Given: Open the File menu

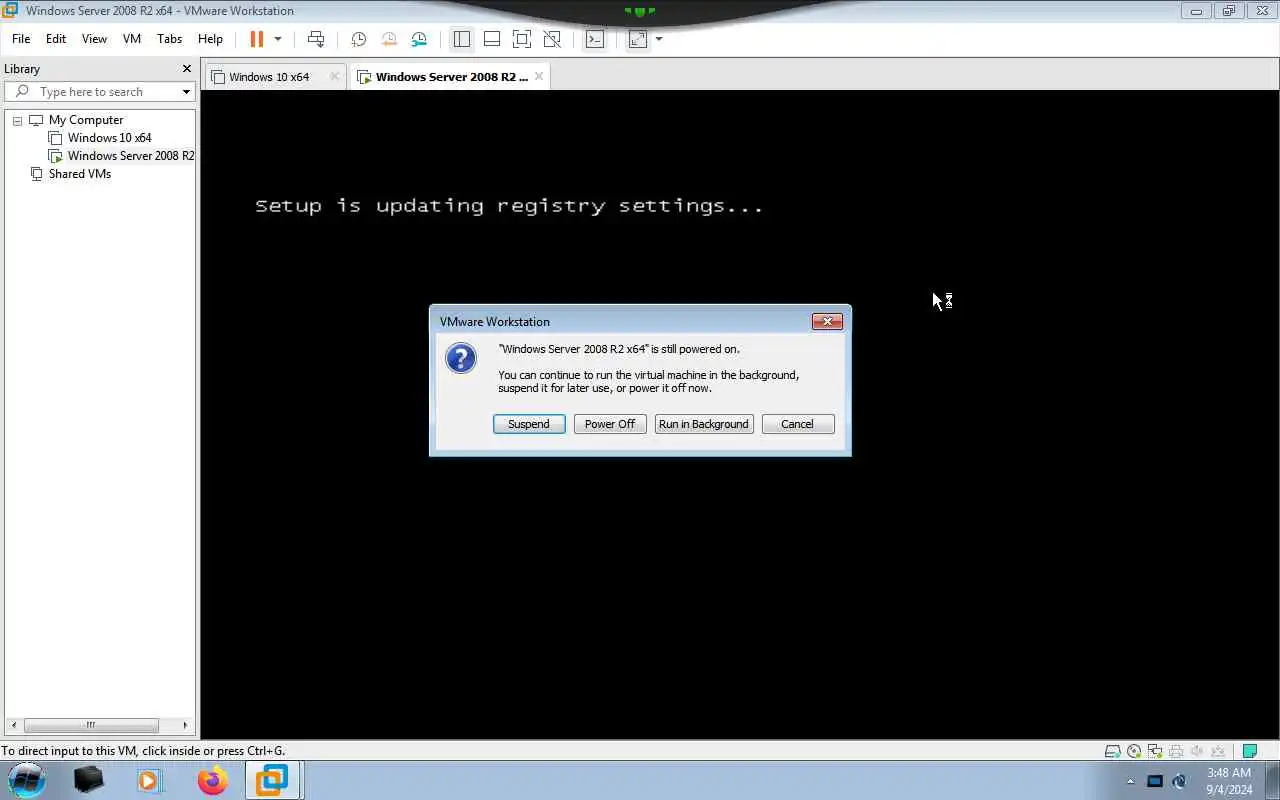Looking at the screenshot, I should pyautogui.click(x=21, y=39).
